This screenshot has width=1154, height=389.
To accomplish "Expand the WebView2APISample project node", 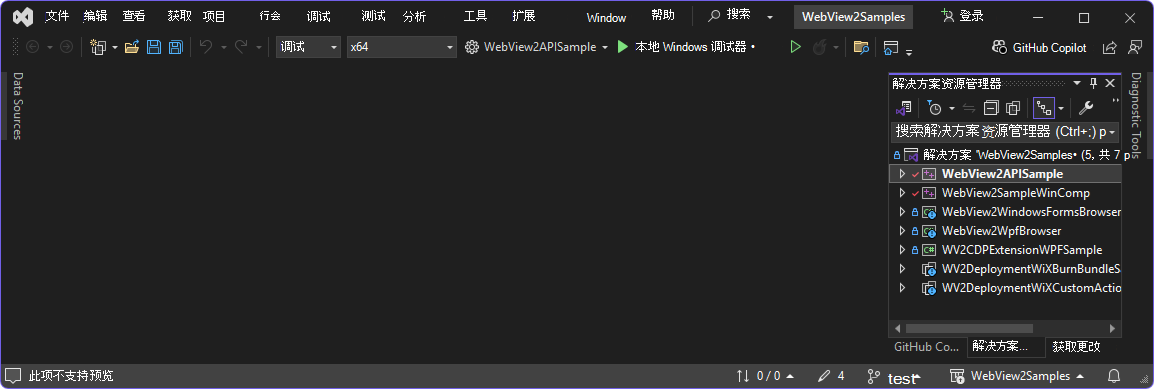I will [x=902, y=174].
